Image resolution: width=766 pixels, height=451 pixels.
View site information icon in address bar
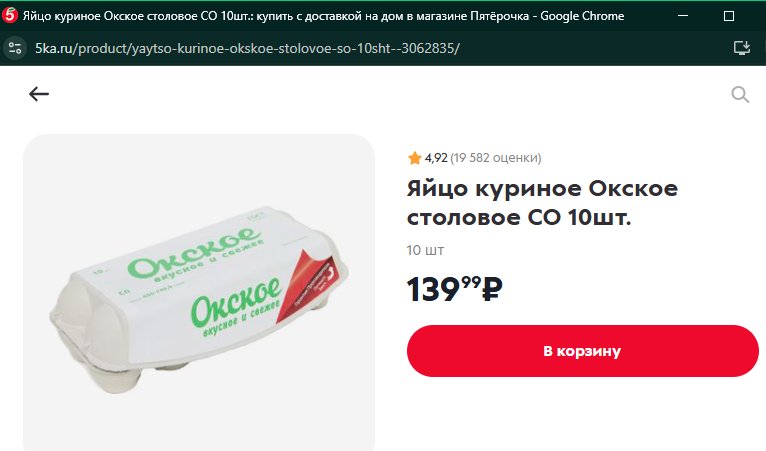[x=15, y=48]
